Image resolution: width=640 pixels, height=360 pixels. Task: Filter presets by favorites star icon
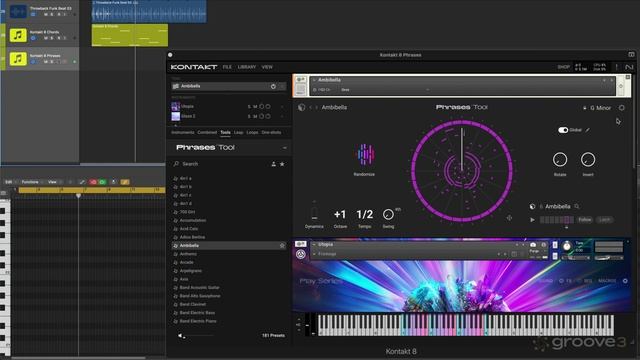[x=282, y=164]
